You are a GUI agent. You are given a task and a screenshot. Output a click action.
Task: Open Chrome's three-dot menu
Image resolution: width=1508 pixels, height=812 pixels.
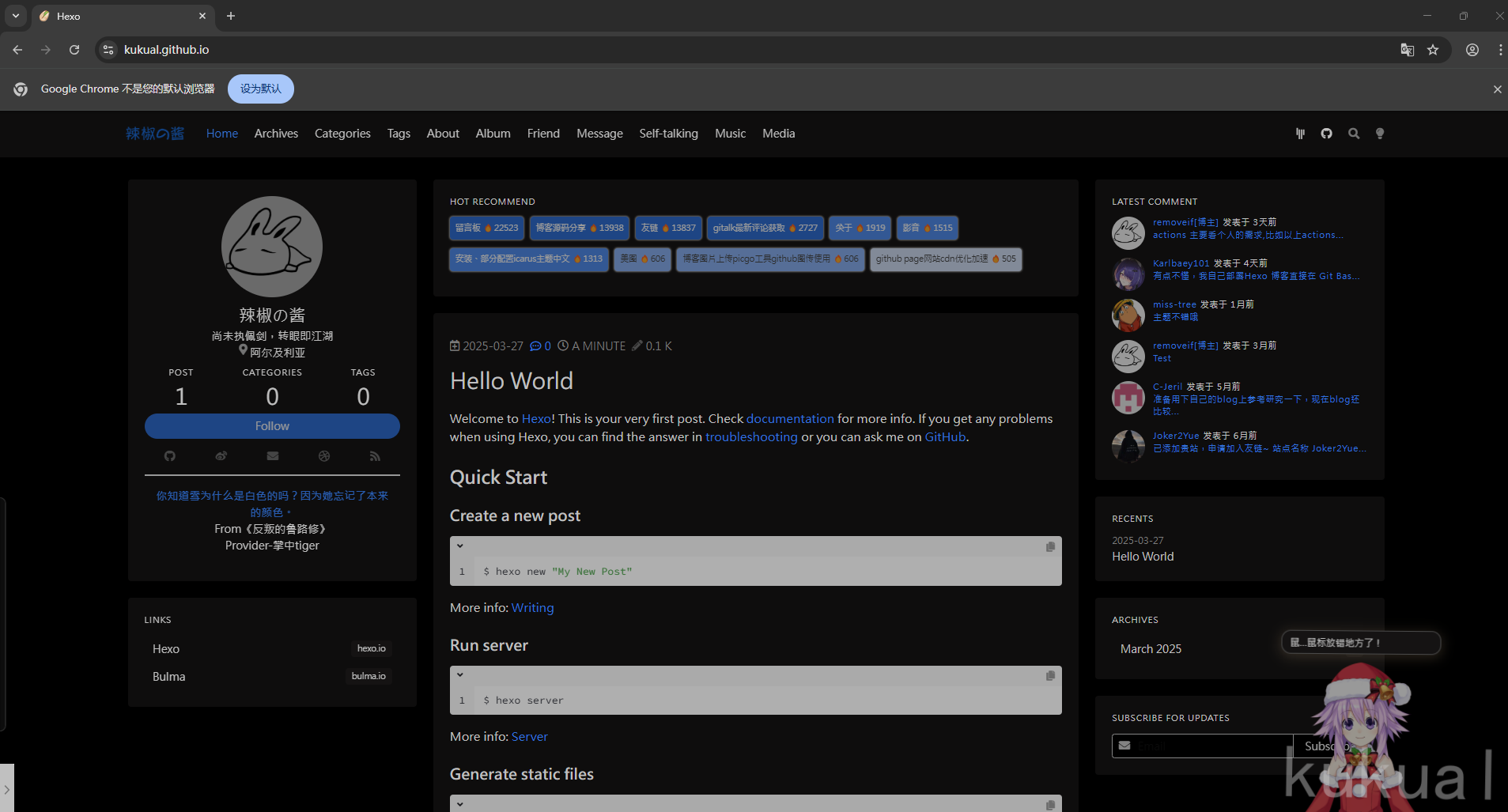tap(1500, 50)
